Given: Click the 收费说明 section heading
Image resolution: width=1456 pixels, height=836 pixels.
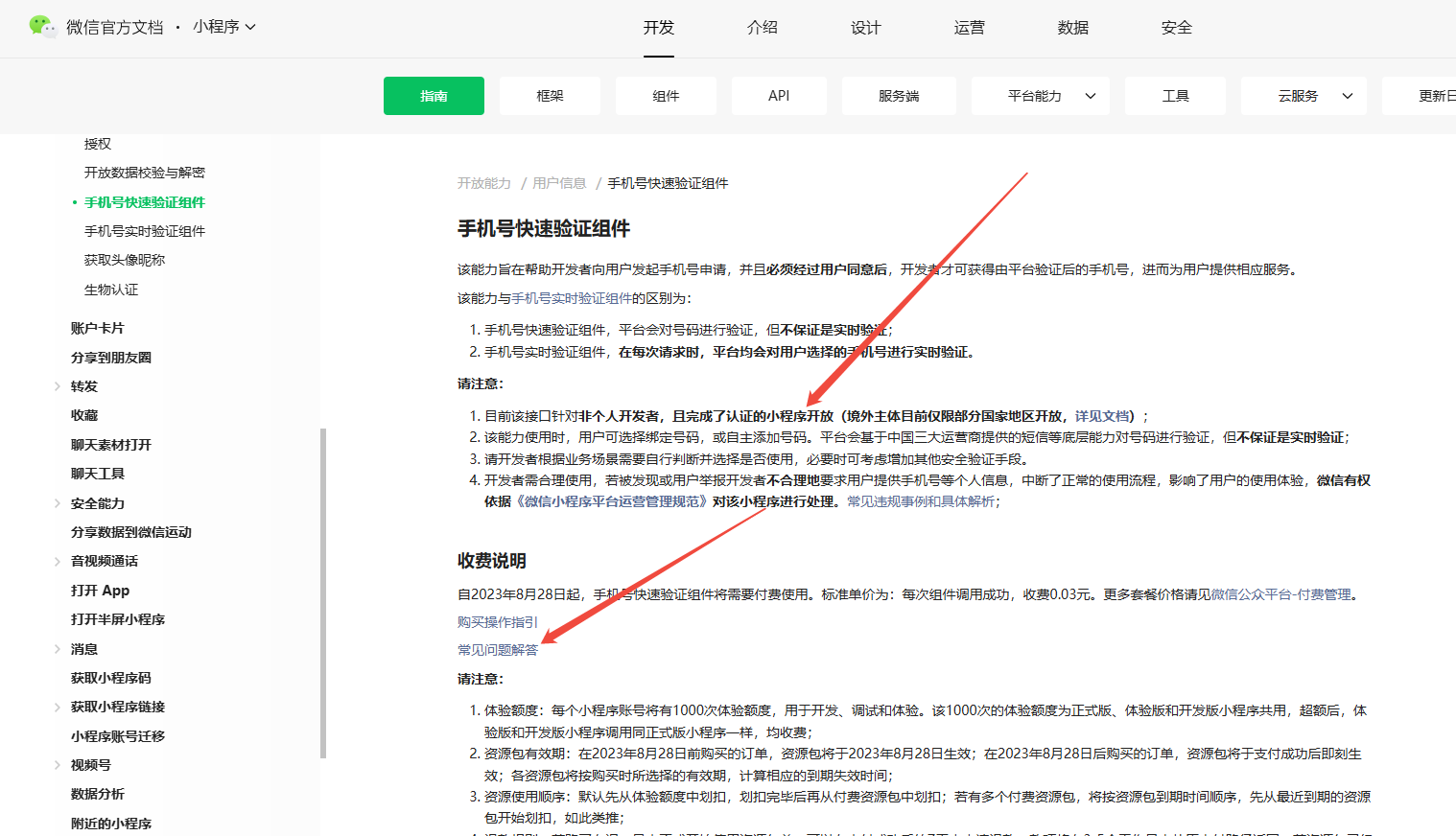Looking at the screenshot, I should (492, 561).
